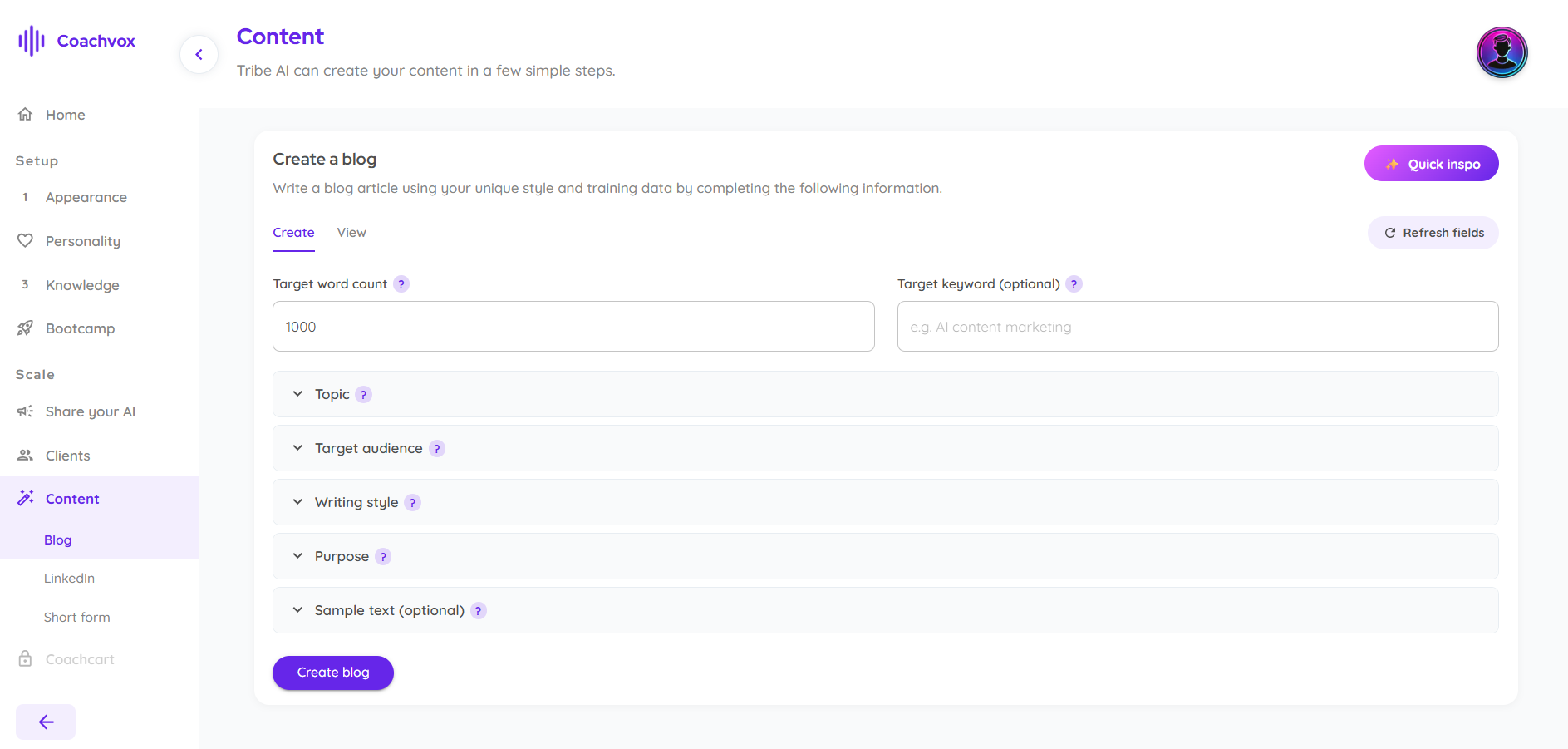The image size is (1568, 749).
Task: Open the Home link text
Action: [66, 115]
